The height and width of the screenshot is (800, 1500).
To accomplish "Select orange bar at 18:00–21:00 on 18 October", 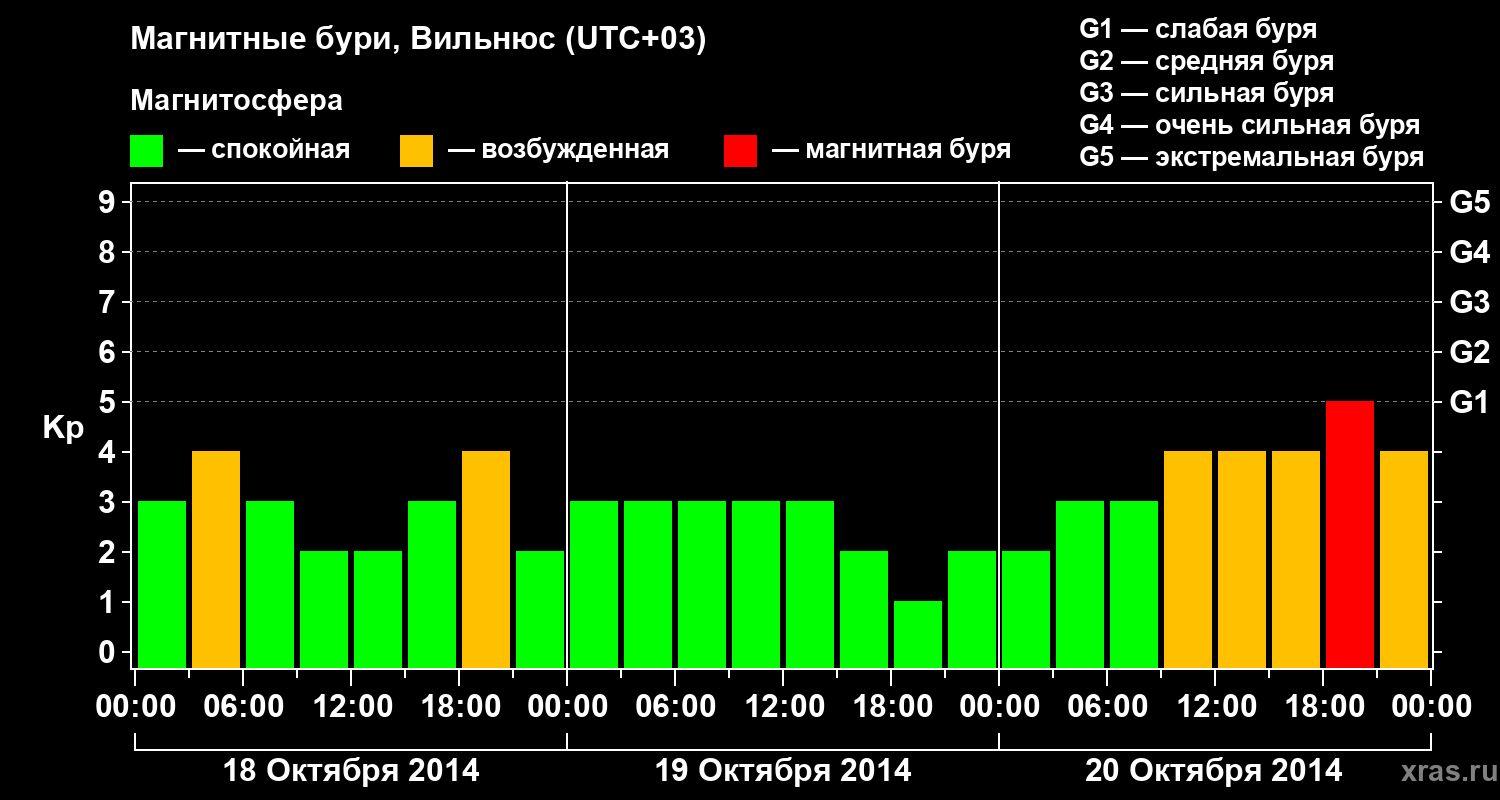I will pyautogui.click(x=486, y=559).
